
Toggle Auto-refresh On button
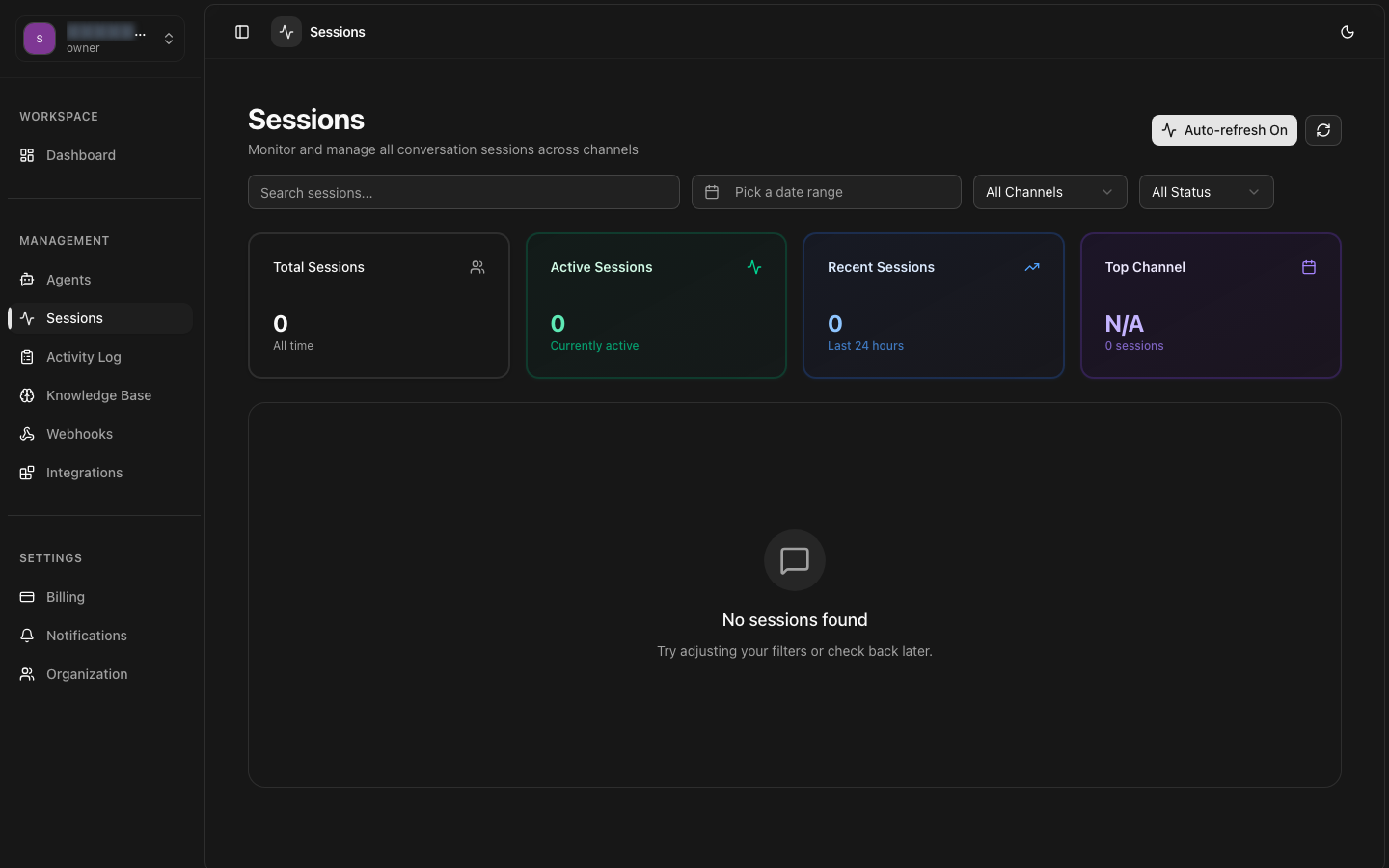click(x=1224, y=130)
